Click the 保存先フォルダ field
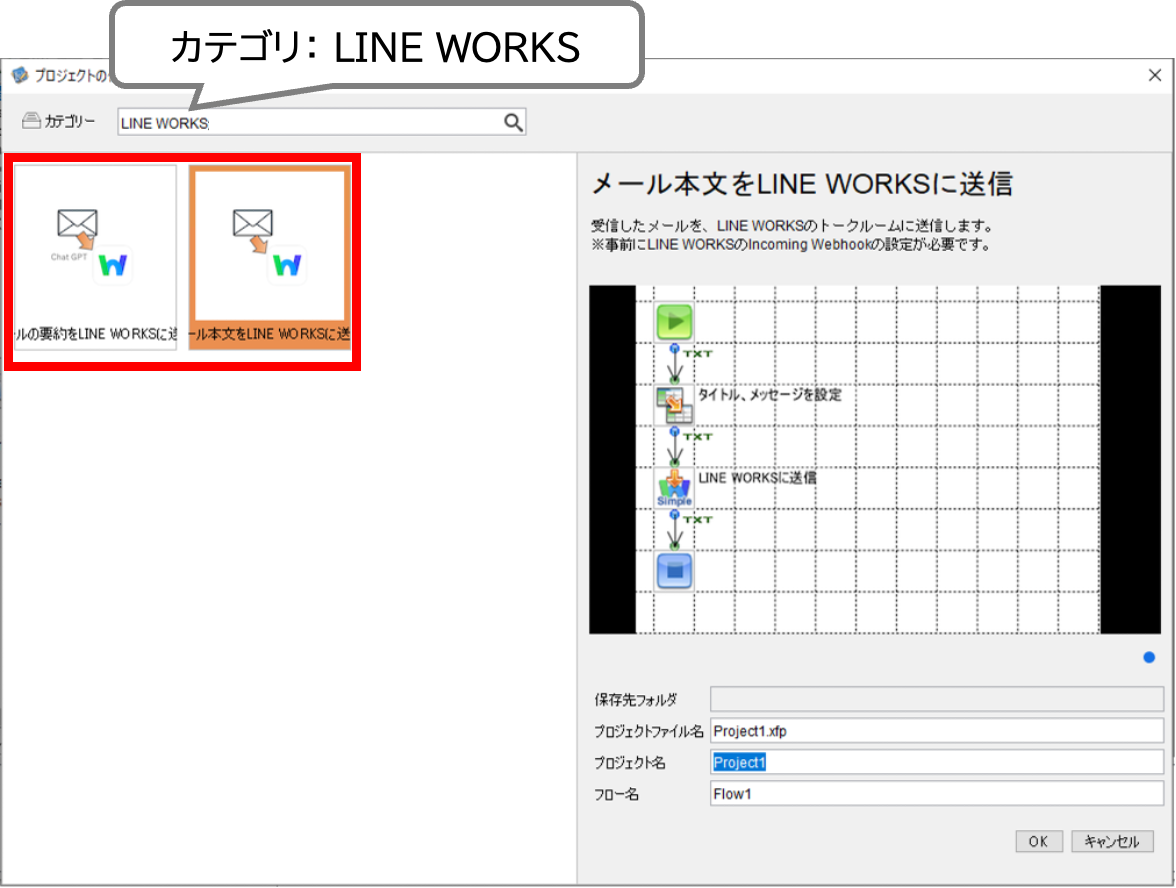This screenshot has width=1176, height=888. 937,699
